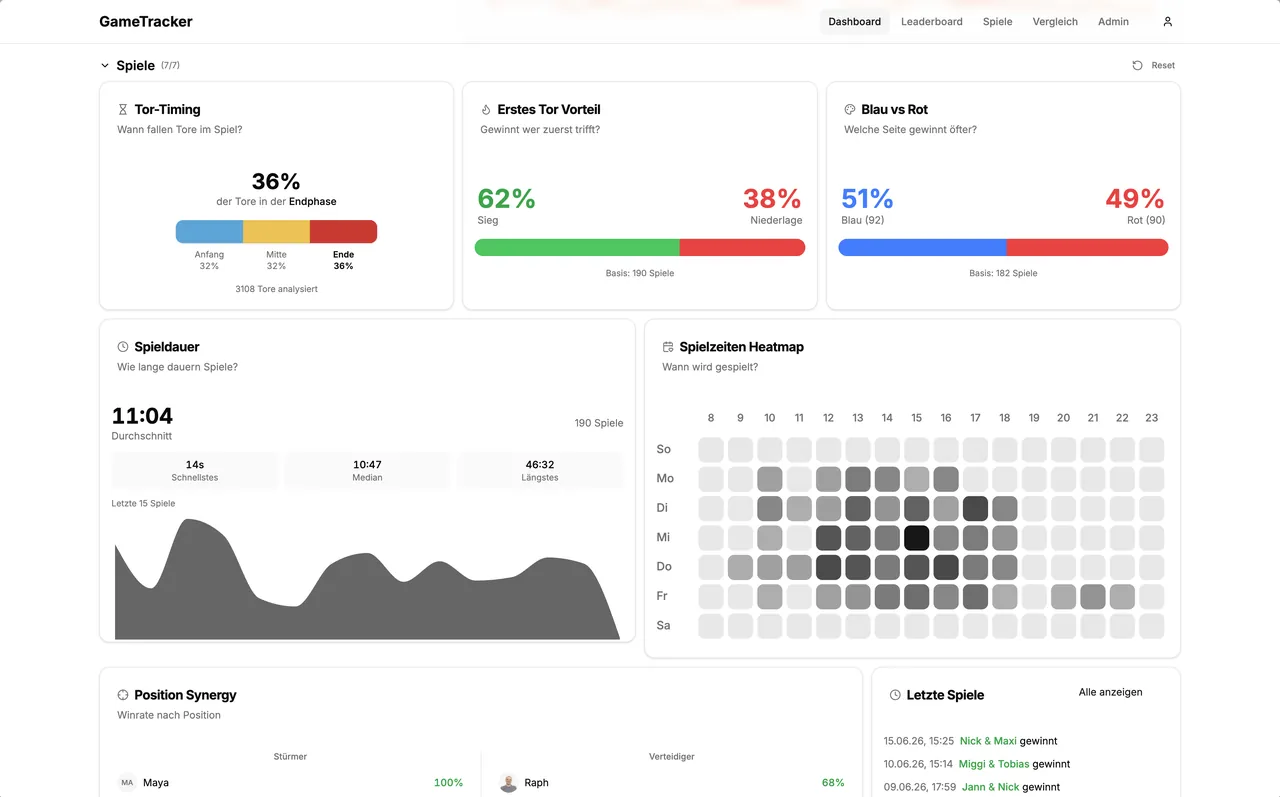Screen dimensions: 1280x797
Task: Navigate to the Admin tab
Action: pyautogui.click(x=1113, y=21)
